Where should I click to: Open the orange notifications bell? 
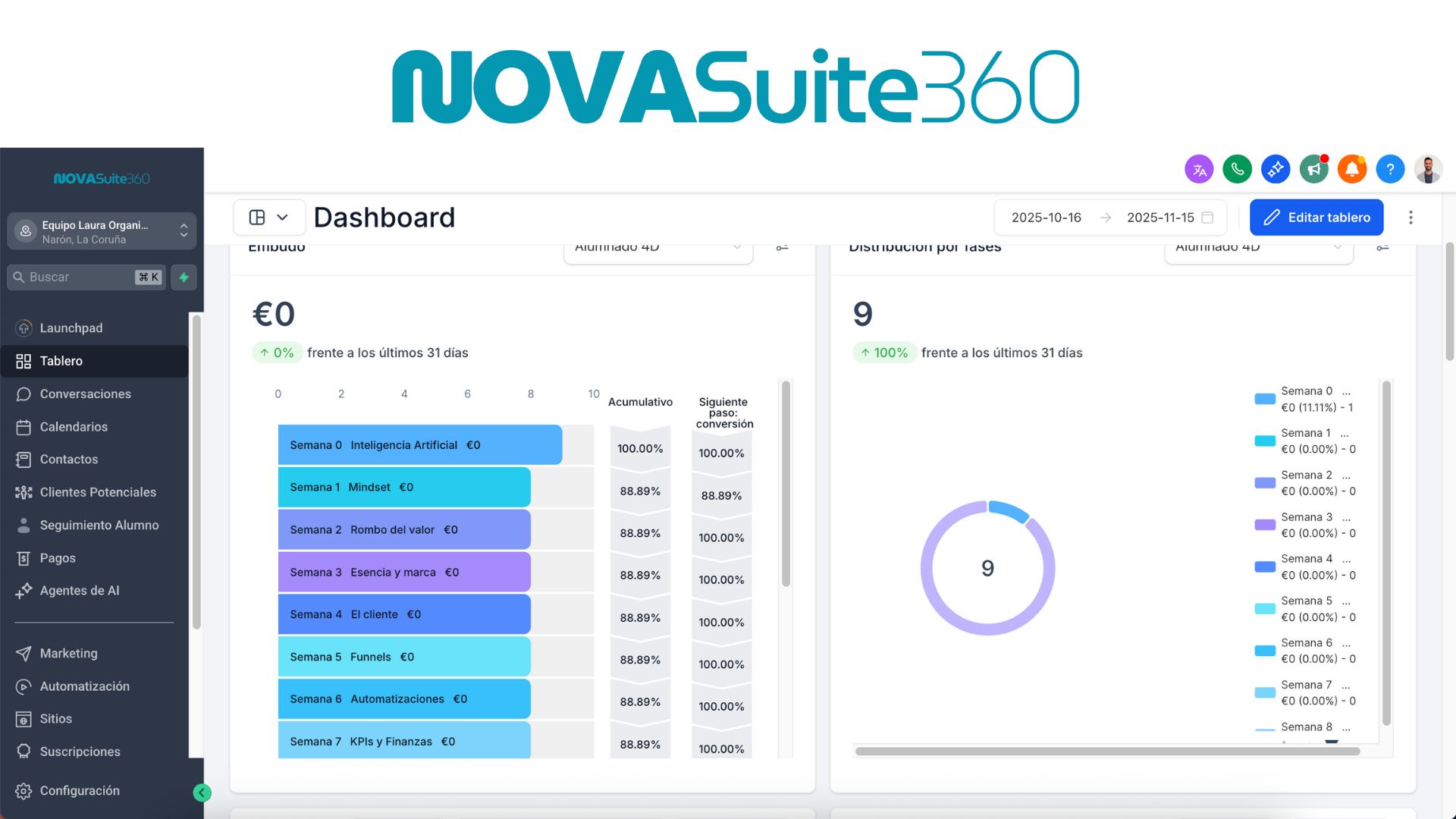[1351, 169]
